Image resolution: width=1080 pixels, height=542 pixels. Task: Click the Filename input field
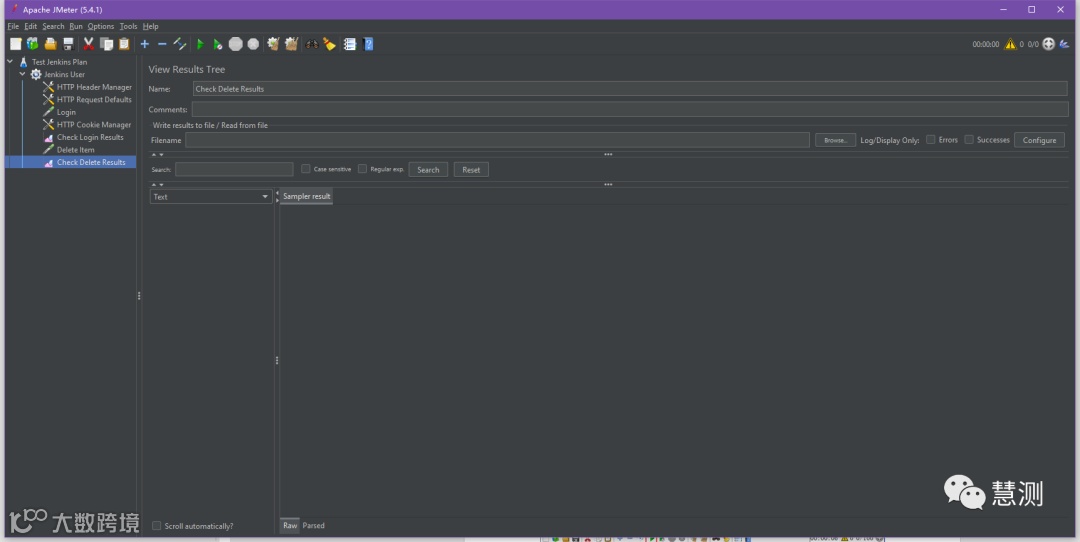(x=497, y=140)
